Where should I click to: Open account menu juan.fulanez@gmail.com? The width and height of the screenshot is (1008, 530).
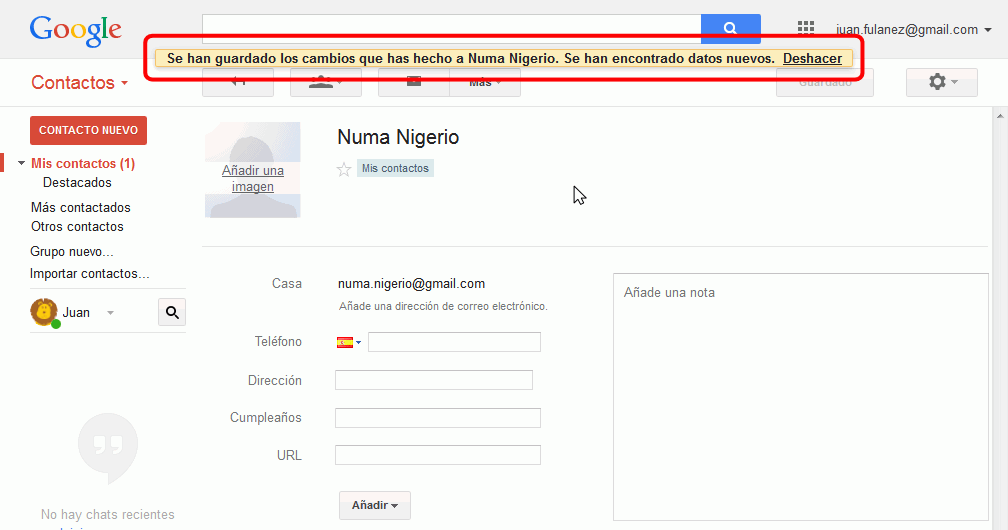coord(913,30)
